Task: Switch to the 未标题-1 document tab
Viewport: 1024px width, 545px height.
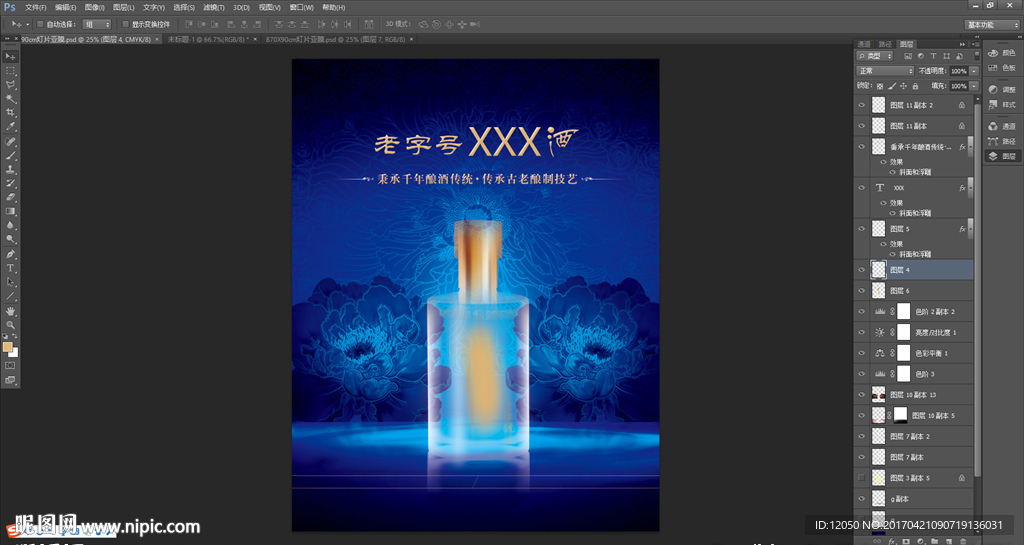Action: click(208, 39)
